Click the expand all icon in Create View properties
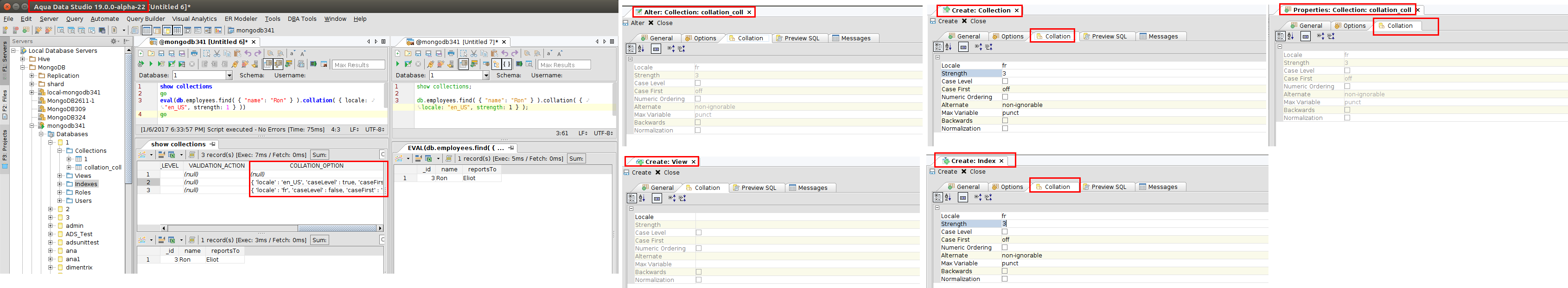1568x288 pixels. pyautogui.click(x=671, y=198)
